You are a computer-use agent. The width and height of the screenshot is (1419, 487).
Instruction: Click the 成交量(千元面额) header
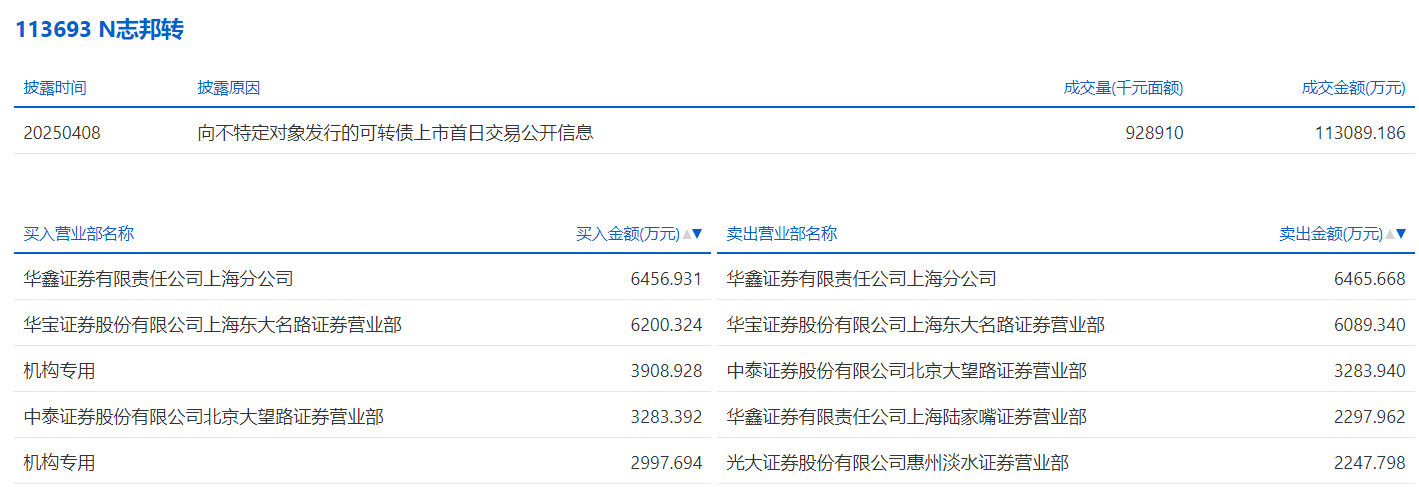tap(1123, 88)
